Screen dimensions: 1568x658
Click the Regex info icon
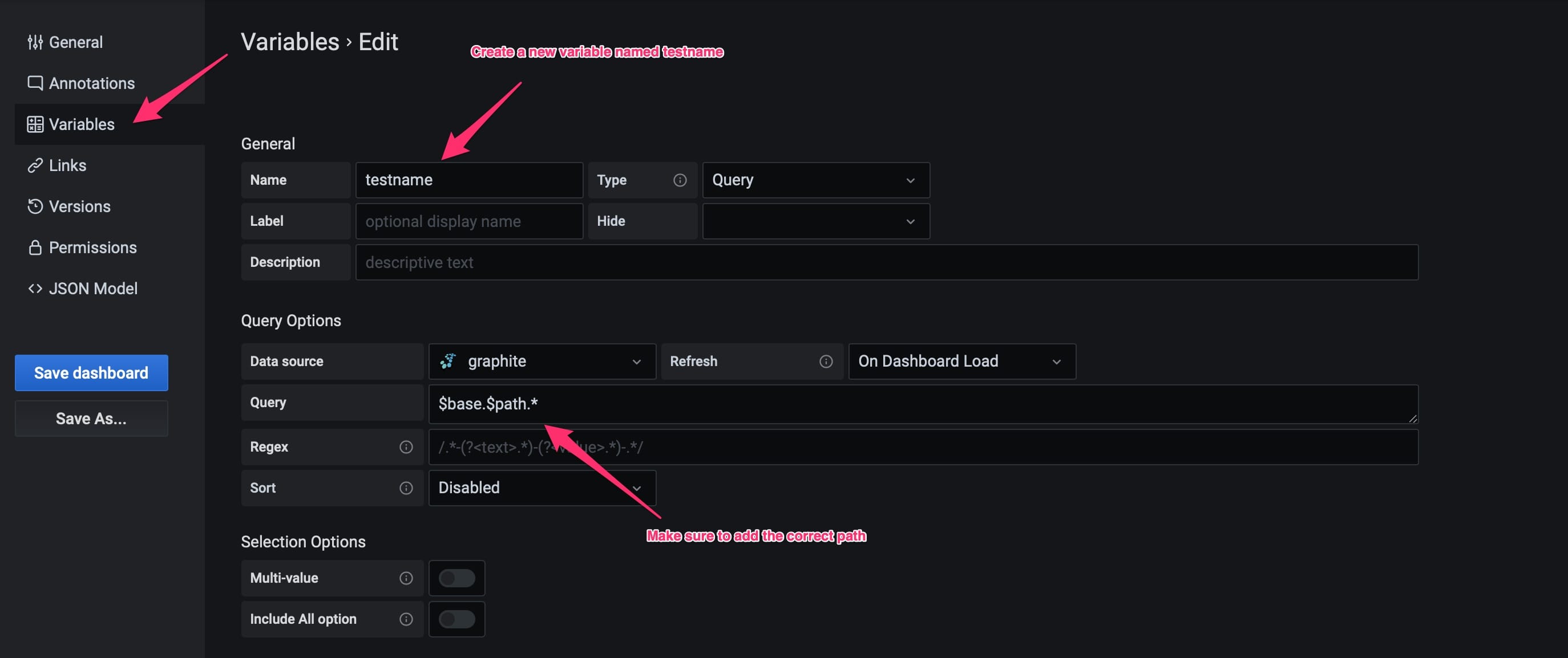[x=405, y=447]
